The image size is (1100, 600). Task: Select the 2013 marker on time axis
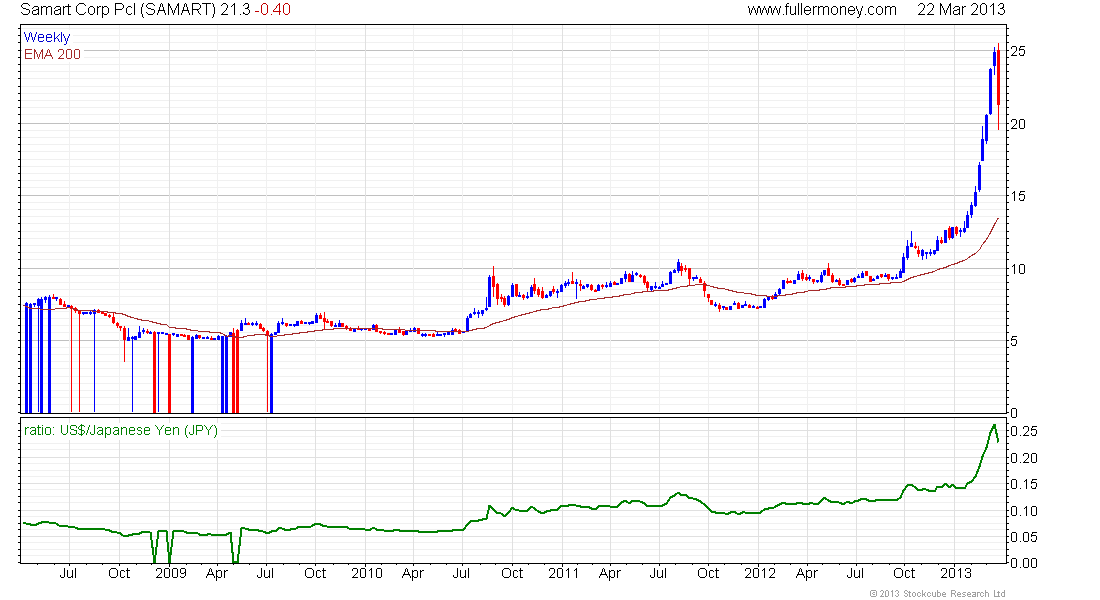point(957,574)
